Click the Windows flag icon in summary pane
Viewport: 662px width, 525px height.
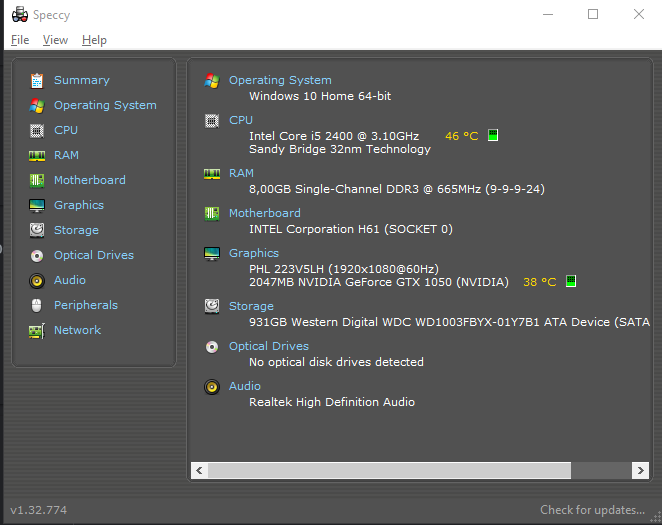pos(212,80)
